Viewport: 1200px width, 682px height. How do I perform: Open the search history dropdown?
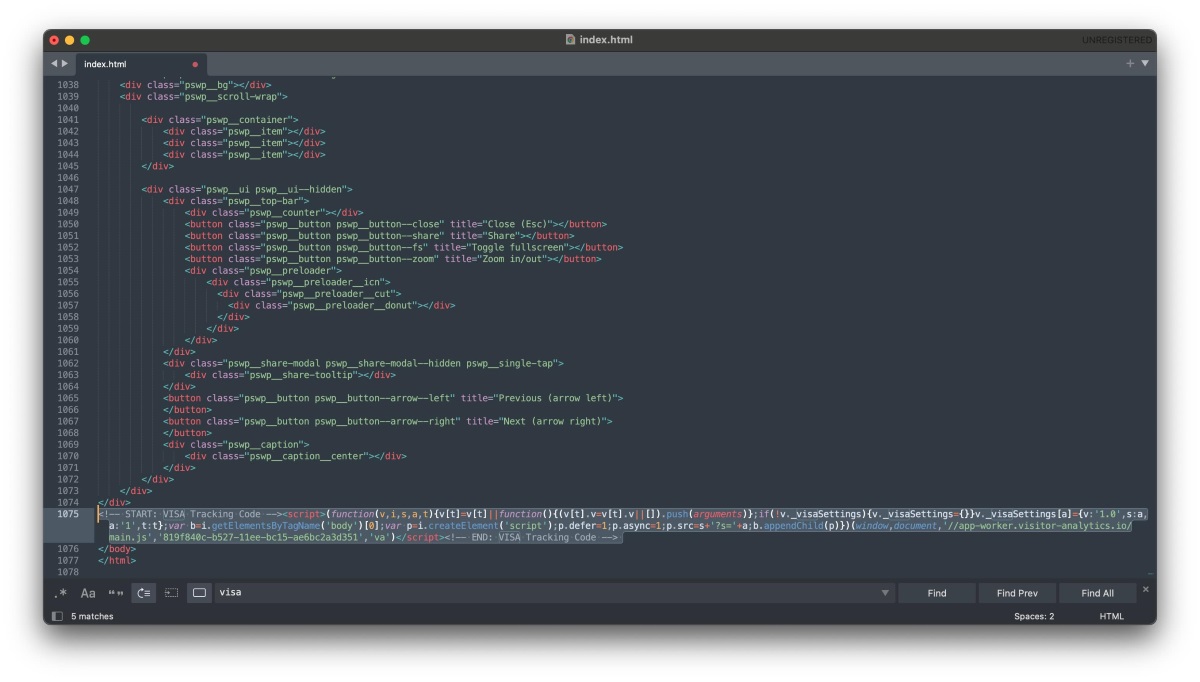pos(885,593)
